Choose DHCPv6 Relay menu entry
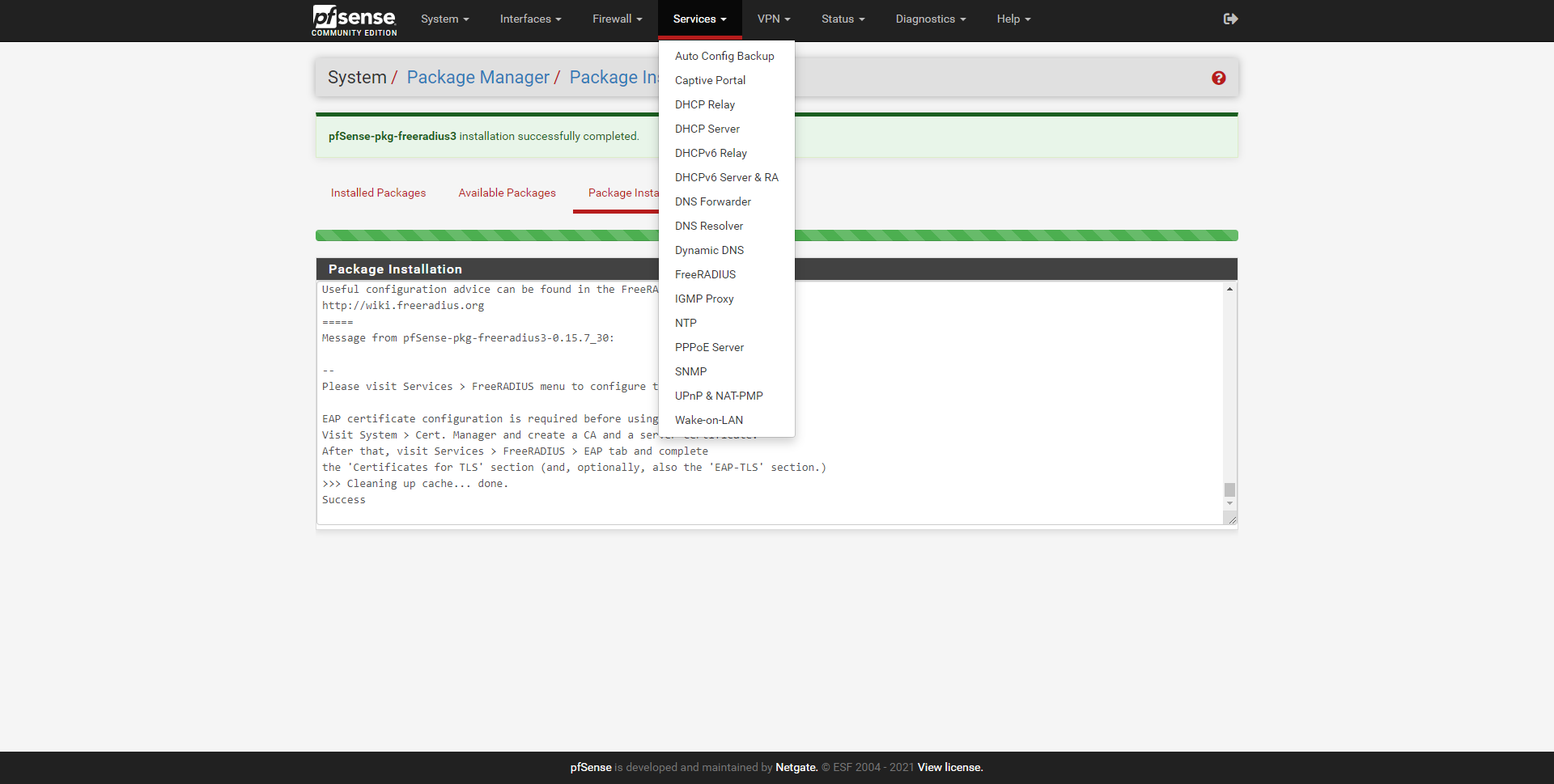The height and width of the screenshot is (784, 1554). tap(726, 153)
